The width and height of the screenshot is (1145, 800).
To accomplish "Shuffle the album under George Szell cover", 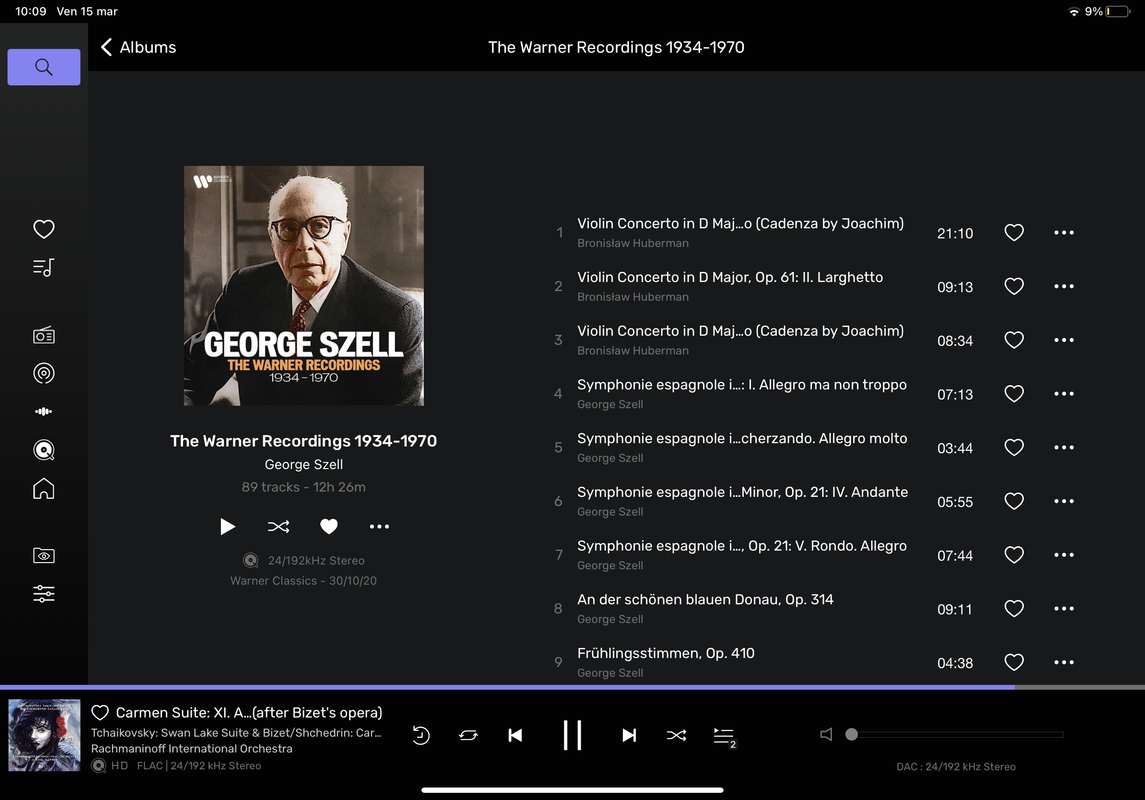I will coord(278,526).
